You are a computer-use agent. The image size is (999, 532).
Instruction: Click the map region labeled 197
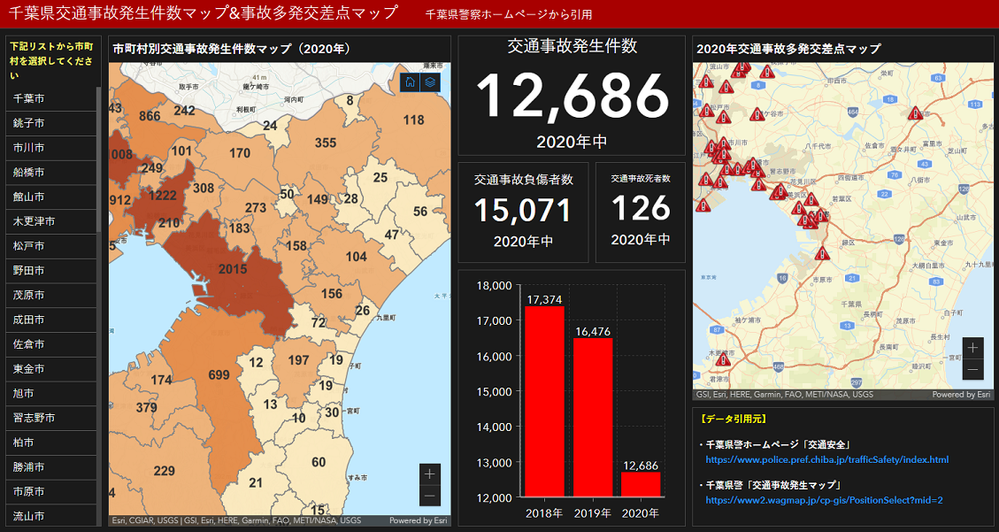pyautogui.click(x=298, y=360)
